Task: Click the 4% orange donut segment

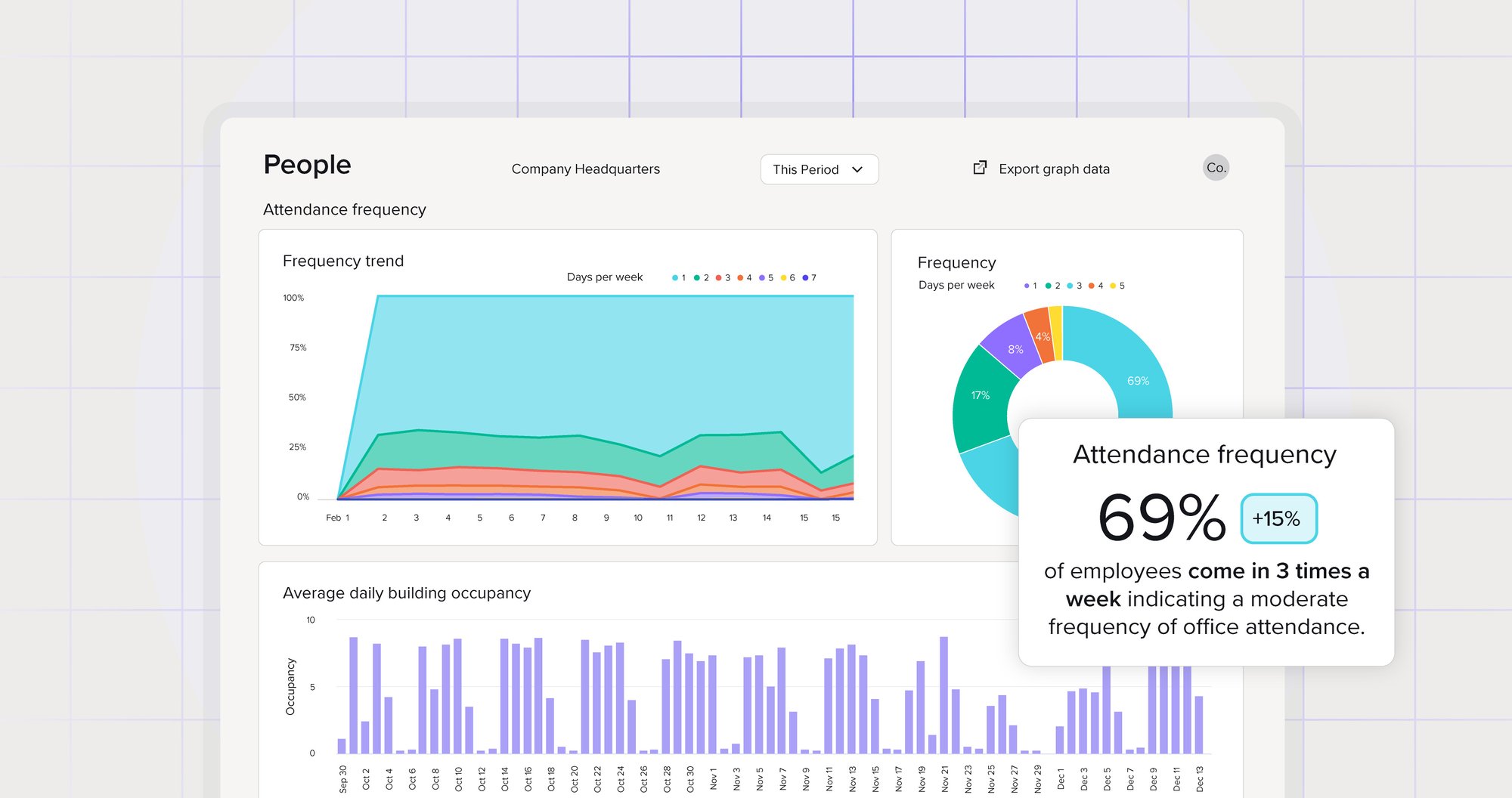Action: 1042,336
